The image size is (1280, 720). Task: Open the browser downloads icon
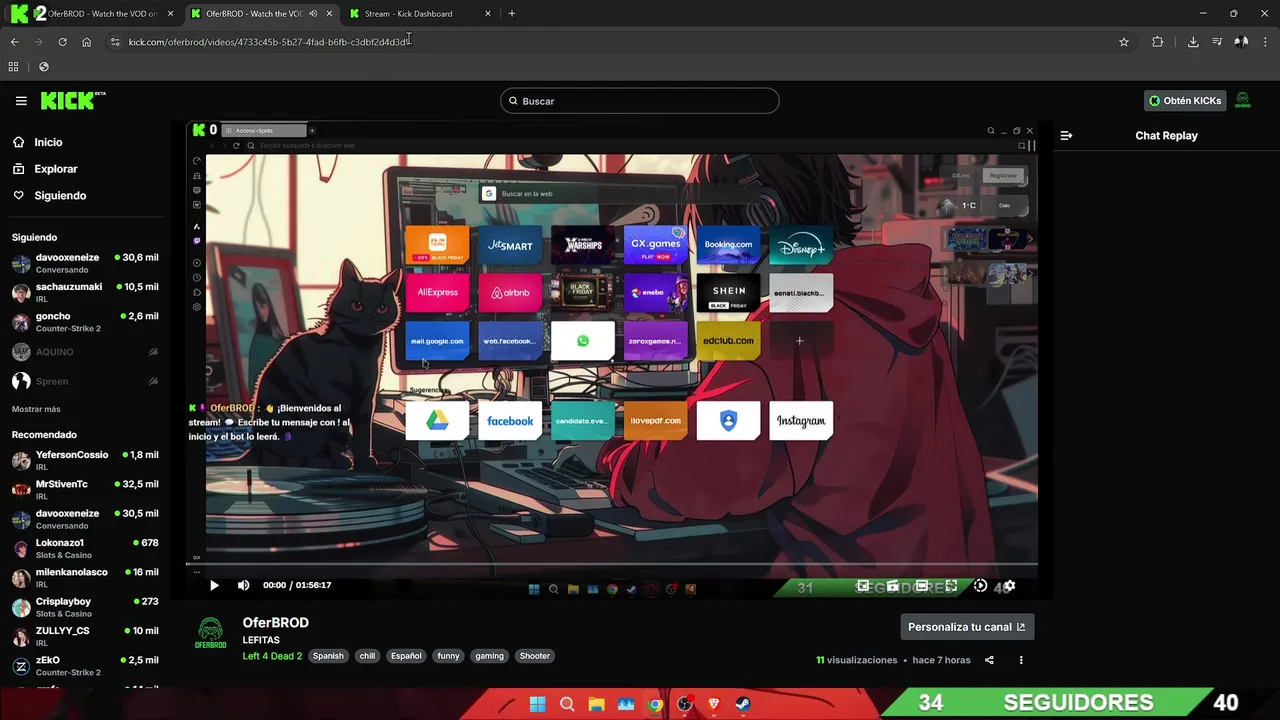(x=1193, y=42)
